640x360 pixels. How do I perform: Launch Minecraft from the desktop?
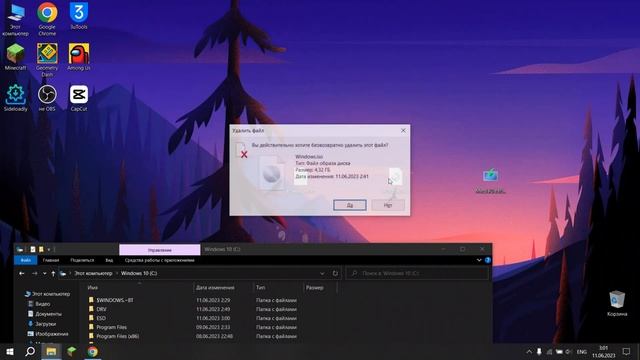[x=16, y=57]
